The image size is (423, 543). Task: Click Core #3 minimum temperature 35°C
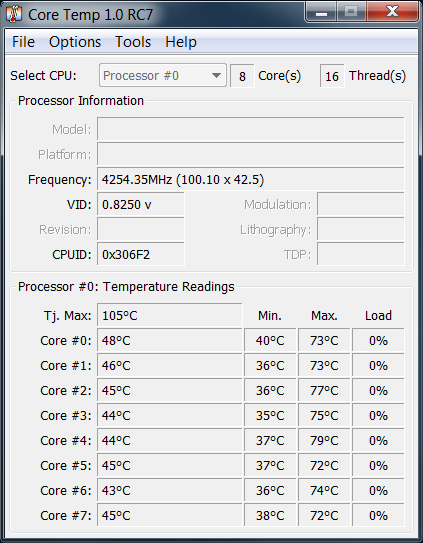pyautogui.click(x=270, y=415)
